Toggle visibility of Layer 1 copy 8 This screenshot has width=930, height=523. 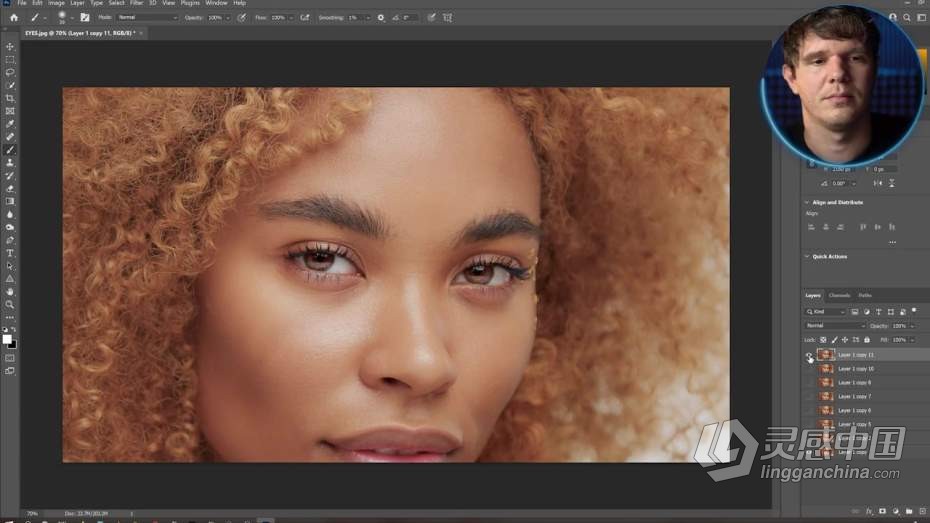[809, 382]
